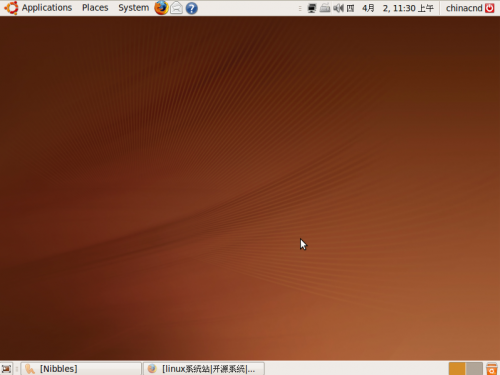Image resolution: width=500 pixels, height=375 pixels.
Task: Click the network monitor tray icon
Action: pos(312,8)
